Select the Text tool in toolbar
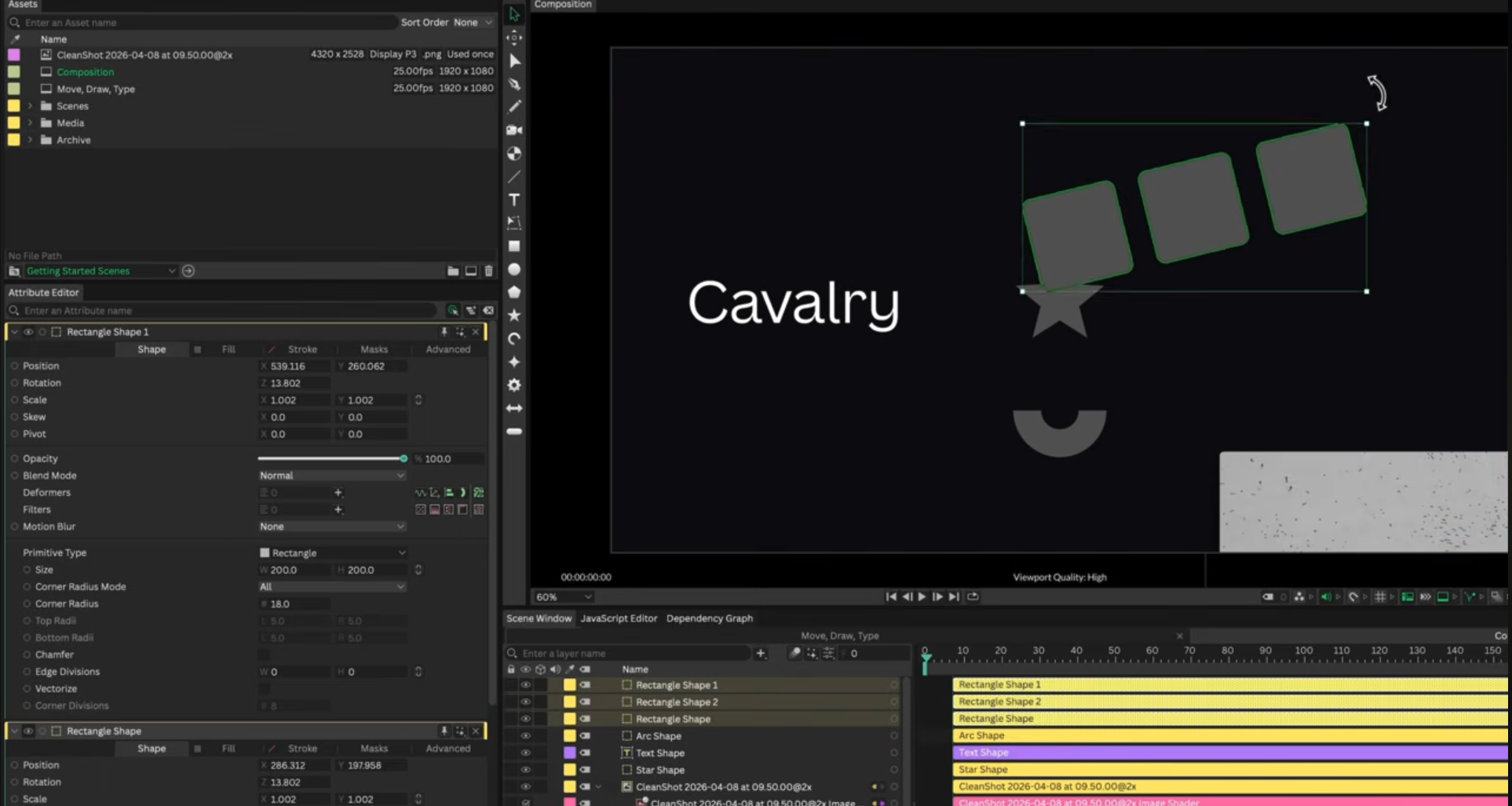 (x=514, y=200)
